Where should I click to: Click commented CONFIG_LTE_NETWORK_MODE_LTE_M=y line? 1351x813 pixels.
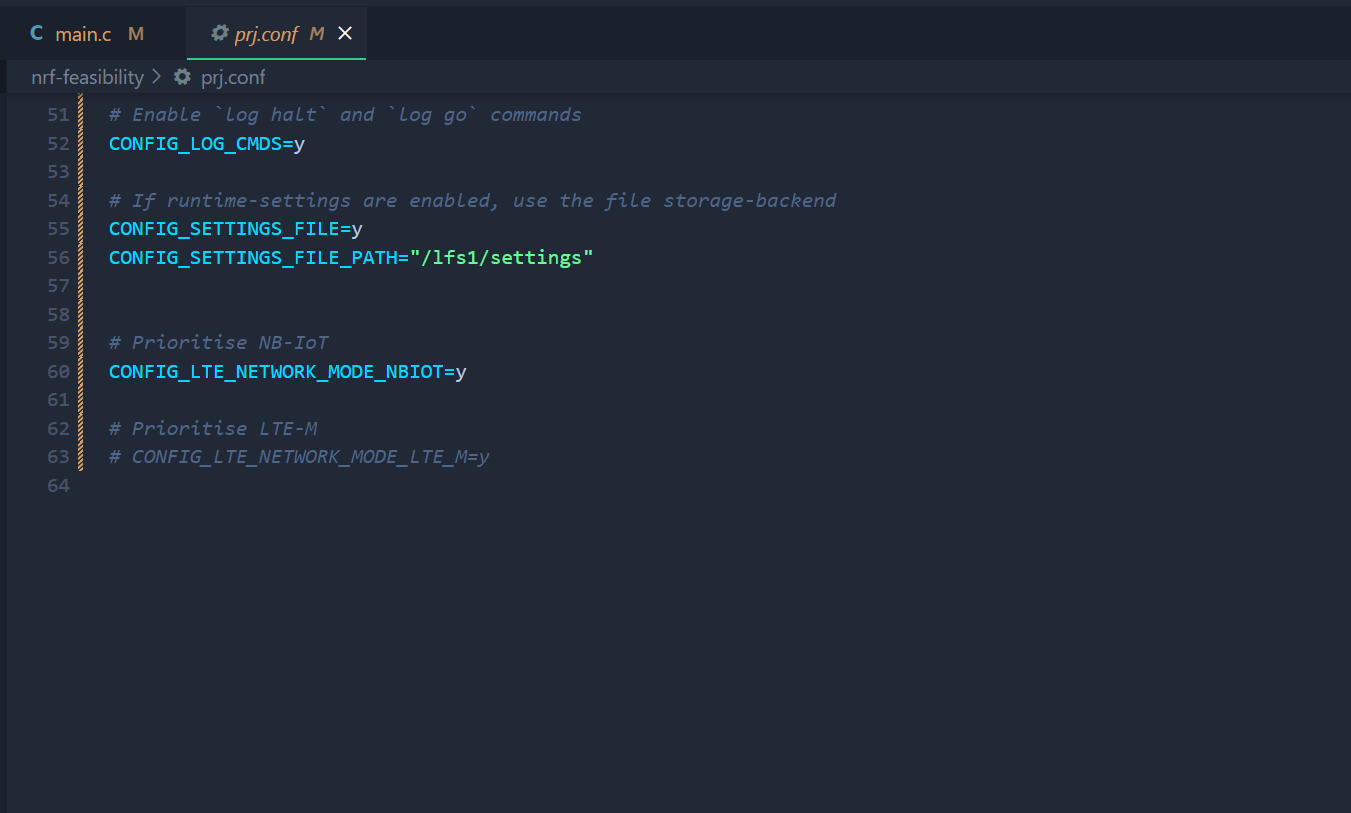(x=299, y=457)
